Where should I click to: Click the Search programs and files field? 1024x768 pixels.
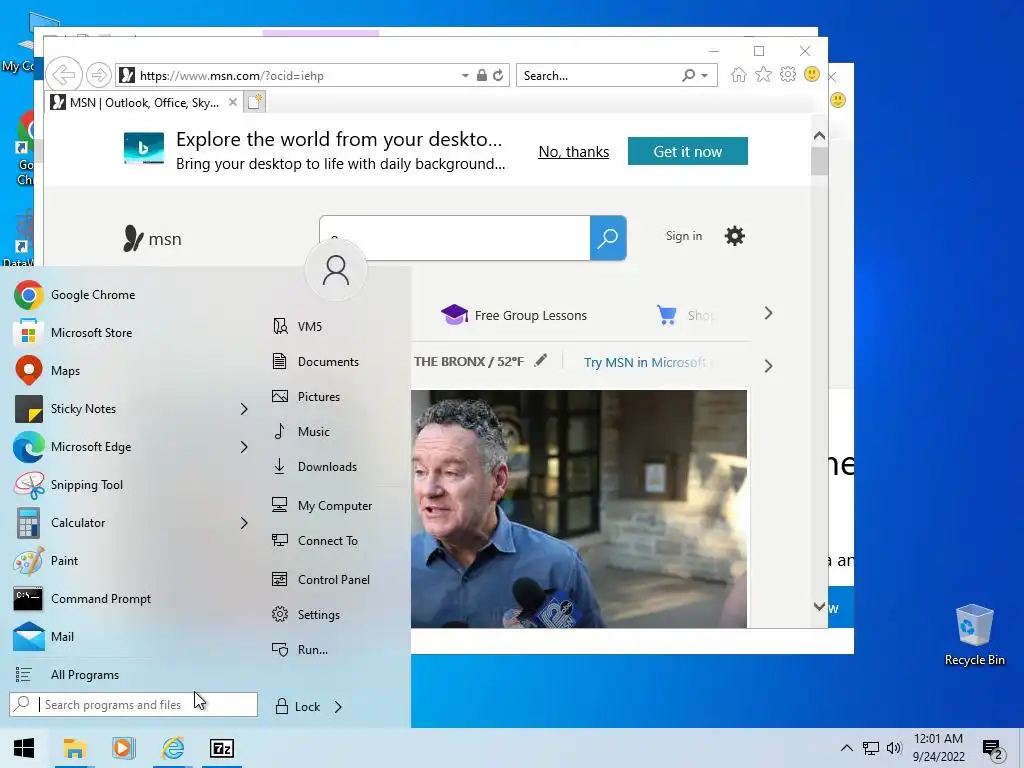pos(133,705)
